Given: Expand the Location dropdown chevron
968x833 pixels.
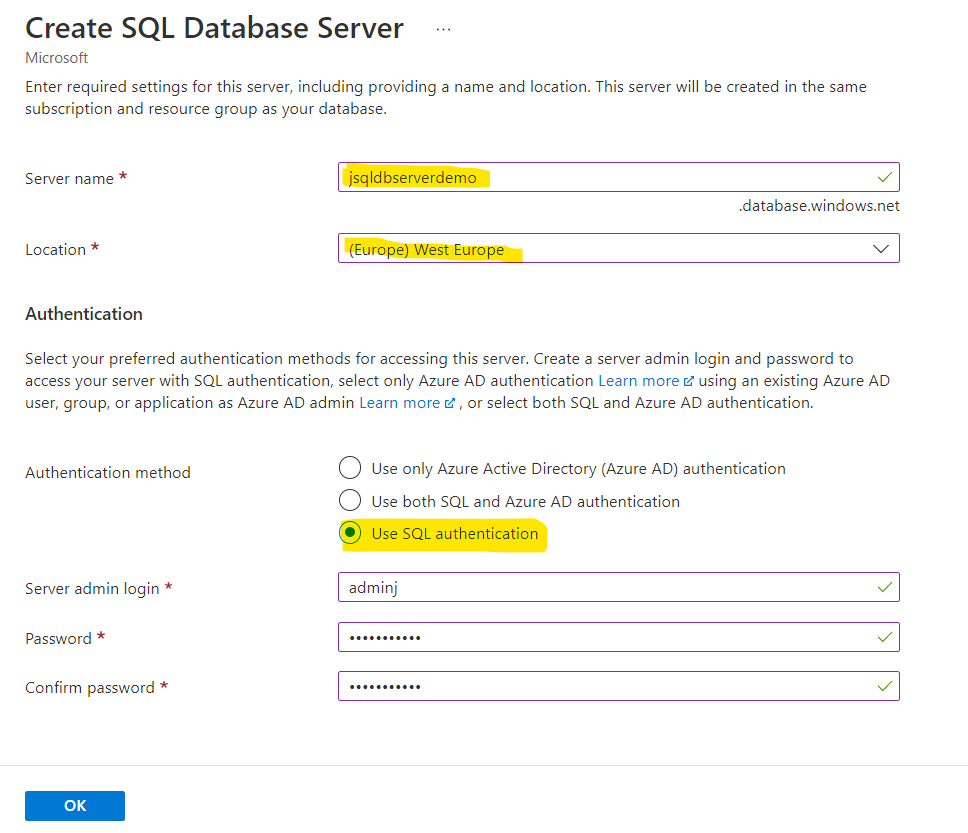Looking at the screenshot, I should tap(881, 249).
